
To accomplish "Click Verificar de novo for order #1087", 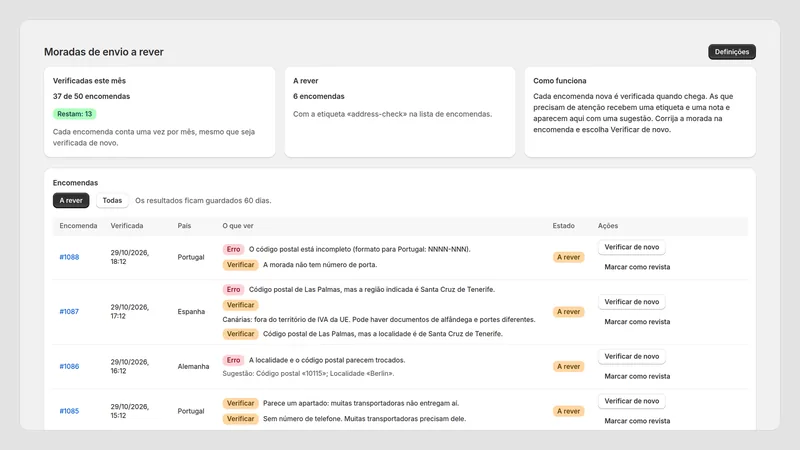I will tap(632, 302).
